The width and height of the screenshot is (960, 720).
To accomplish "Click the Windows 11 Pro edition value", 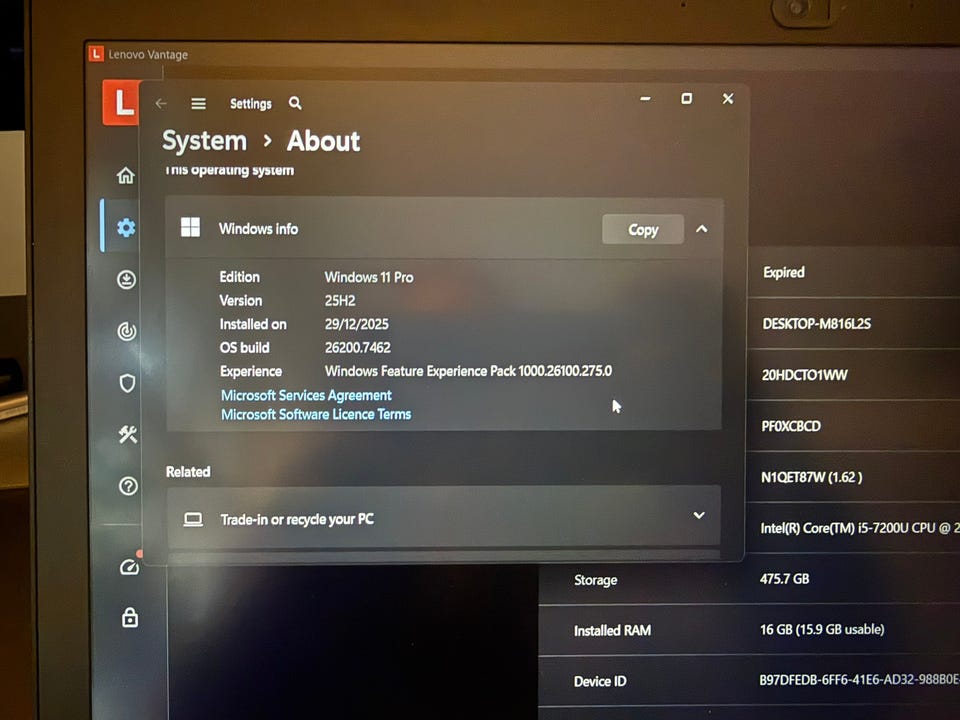I will [x=369, y=277].
